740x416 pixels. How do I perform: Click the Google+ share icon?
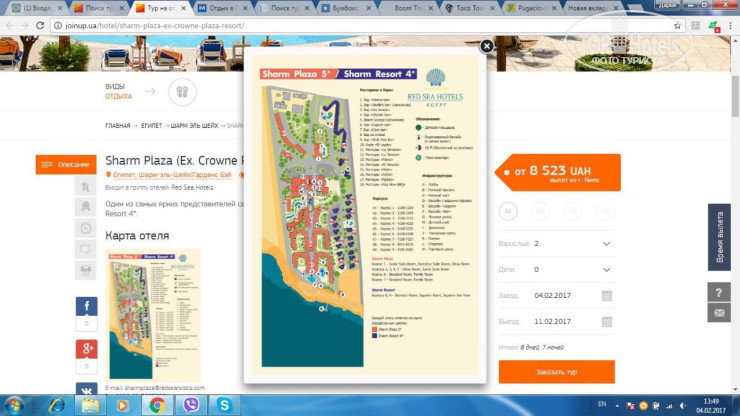(x=86, y=349)
